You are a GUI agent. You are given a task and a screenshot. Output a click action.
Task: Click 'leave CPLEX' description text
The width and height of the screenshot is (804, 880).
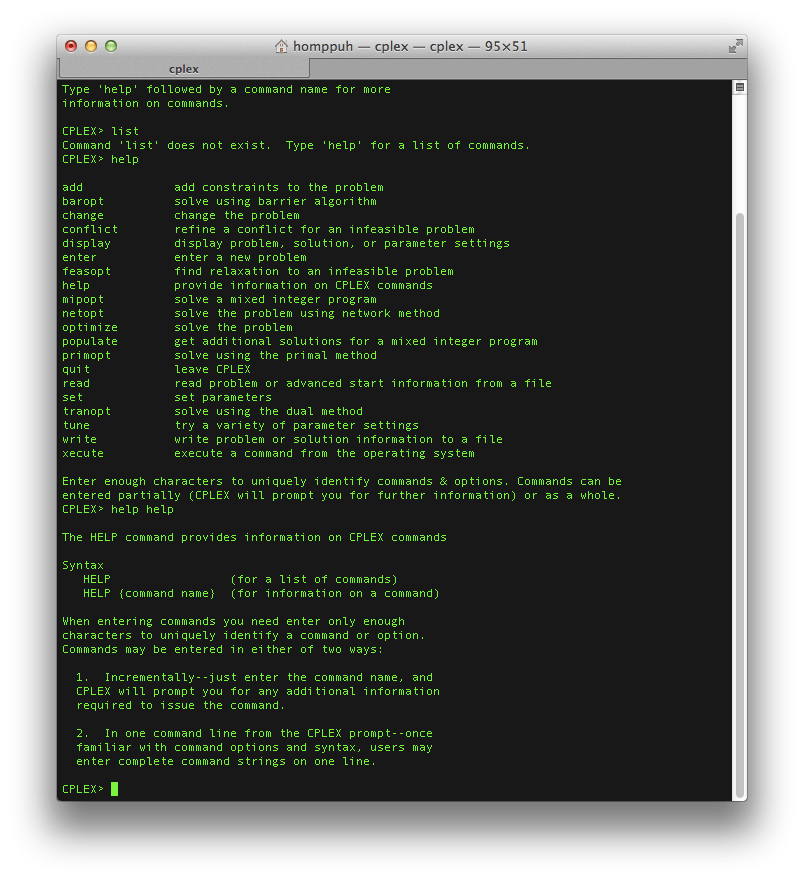coord(212,369)
